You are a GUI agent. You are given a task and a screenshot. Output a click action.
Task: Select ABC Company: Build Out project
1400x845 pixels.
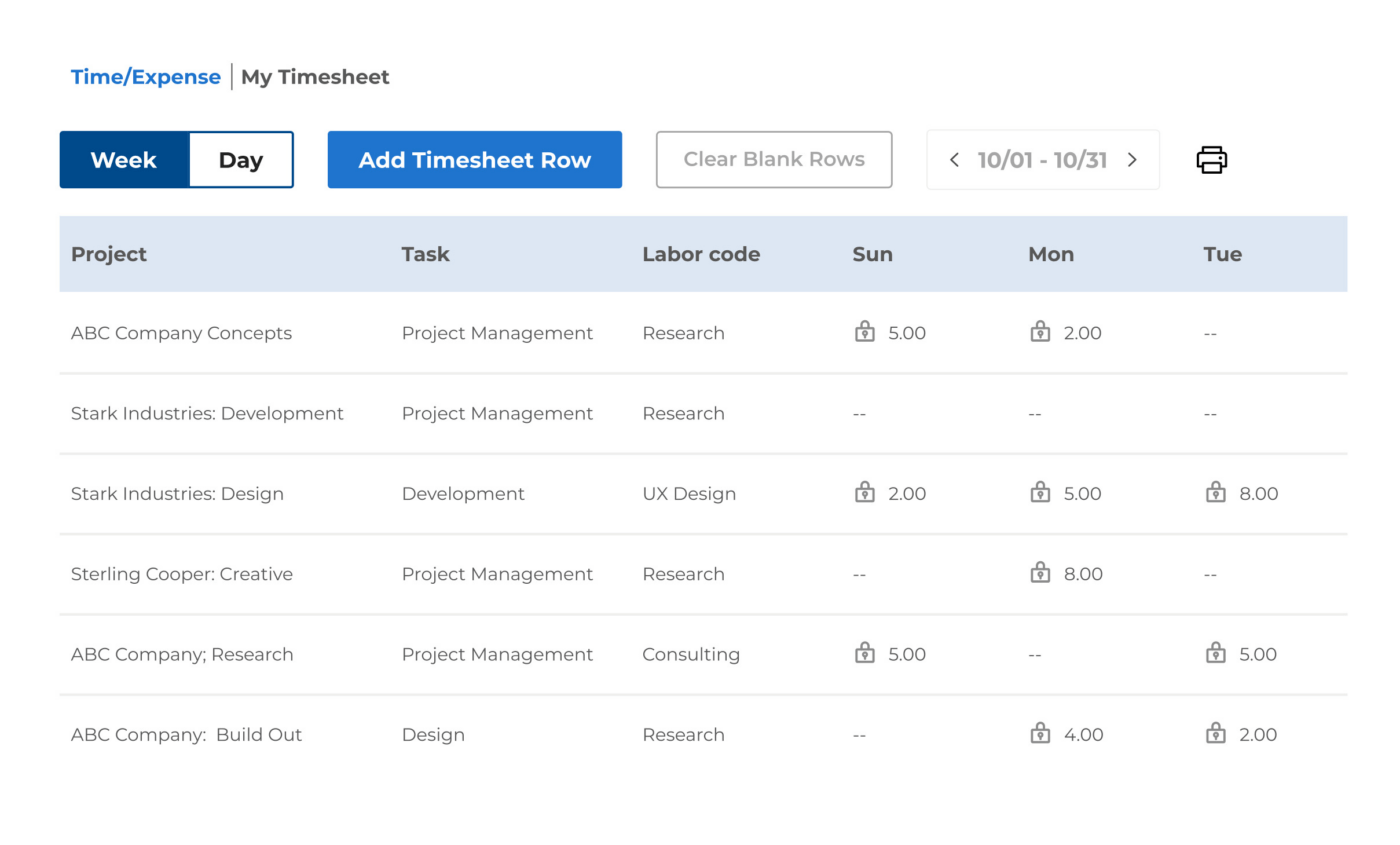186,734
